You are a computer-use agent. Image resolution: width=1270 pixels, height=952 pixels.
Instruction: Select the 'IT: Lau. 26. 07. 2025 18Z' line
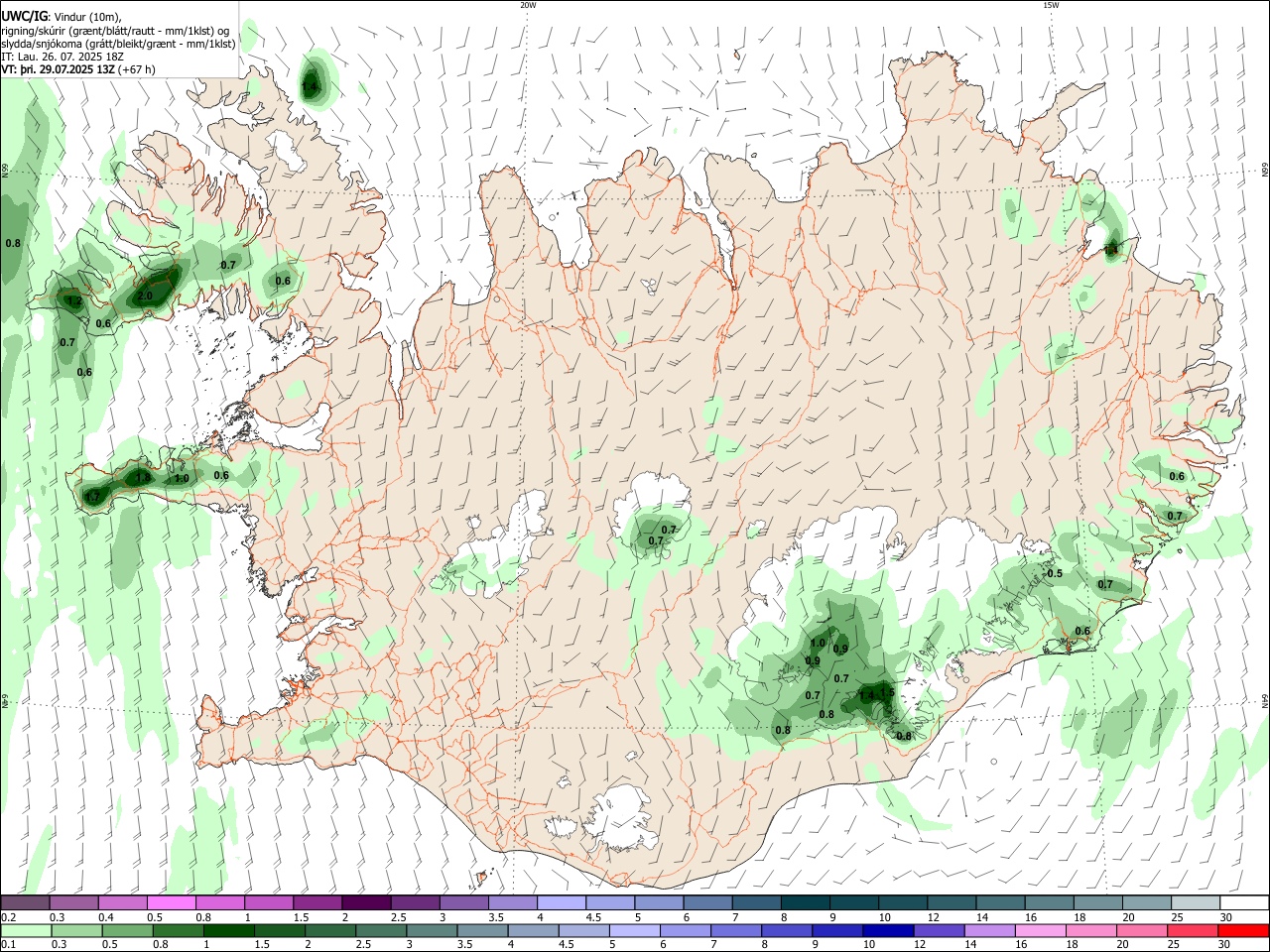click(x=63, y=57)
